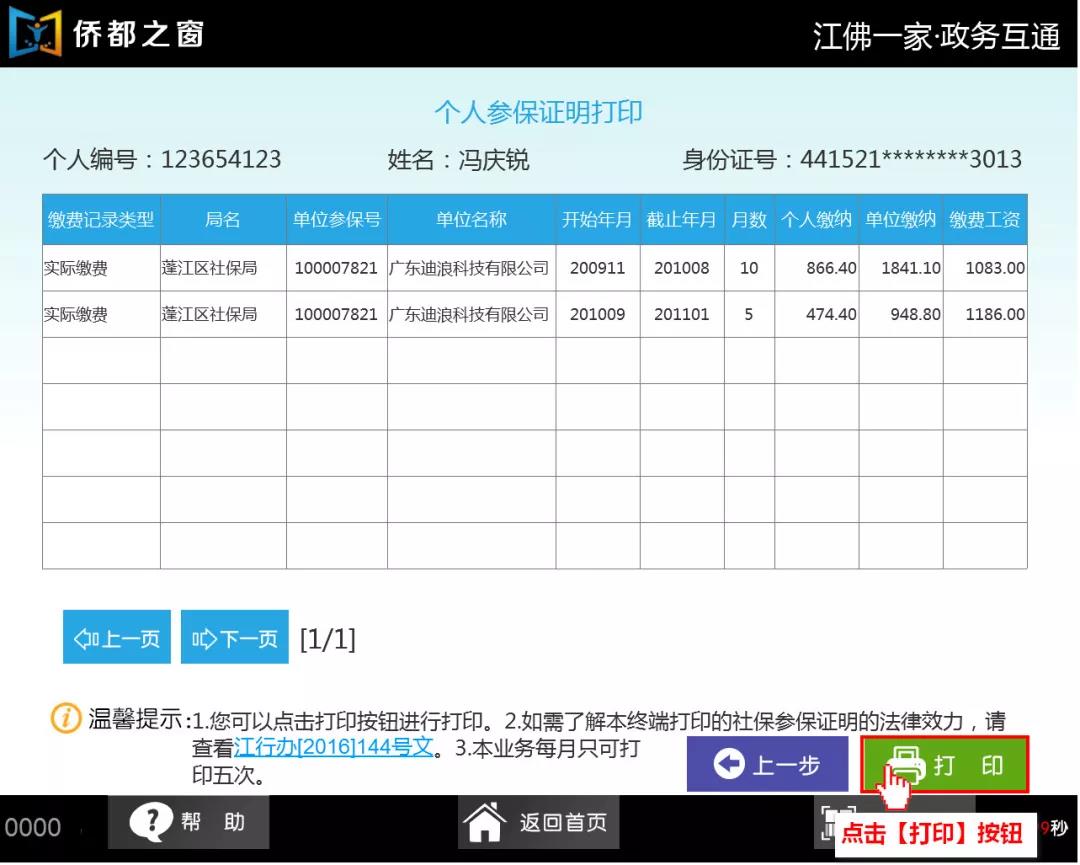1080x865 pixels.
Task: Click the orange info tip icon
Action: pos(65,719)
